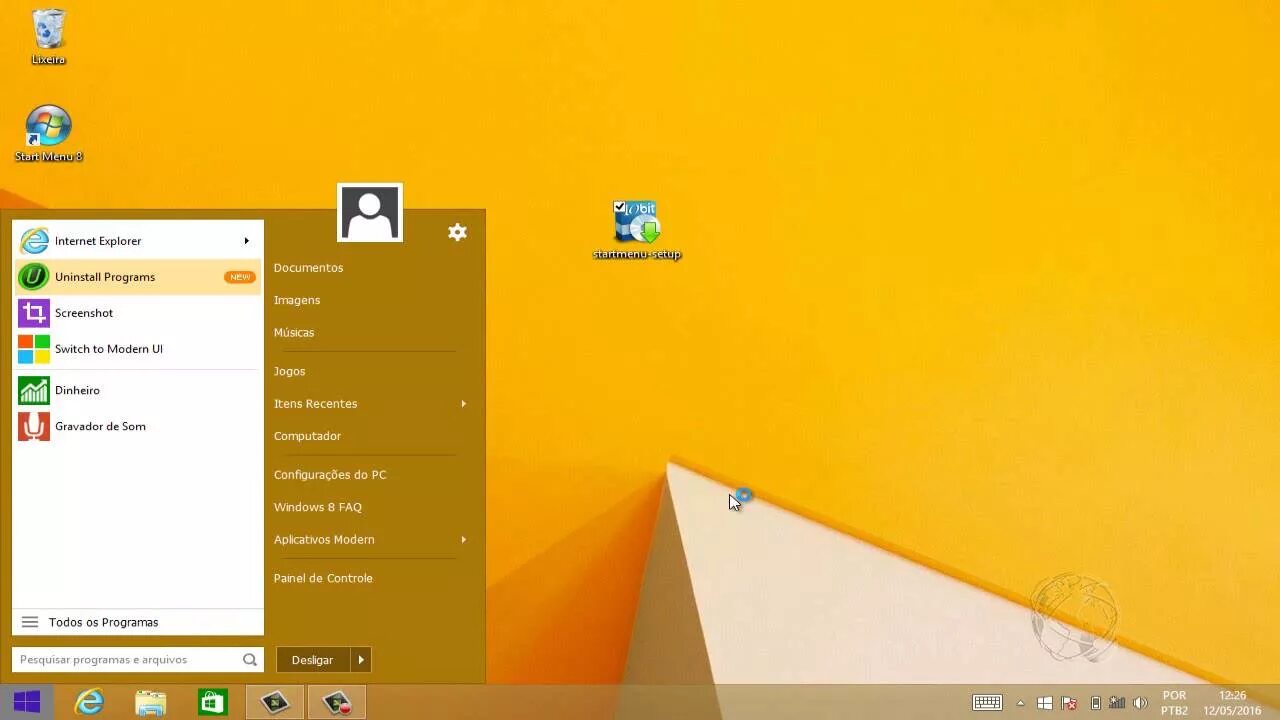
Task: Open Imagens folder
Action: (x=297, y=300)
